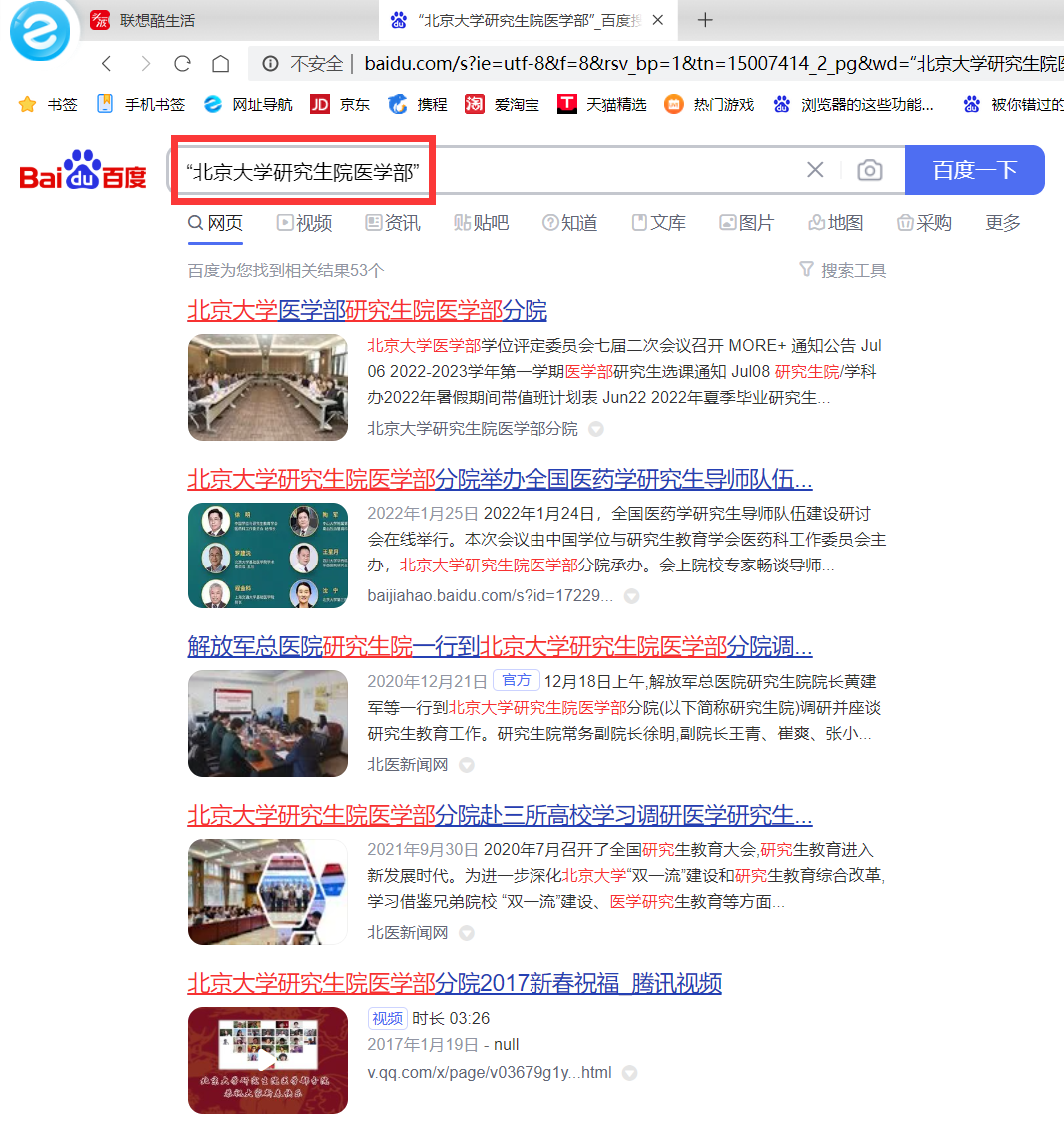The image size is (1064, 1129).
Task: Expand arrow beside baijiahao.baidu.com source
Action: [x=632, y=596]
